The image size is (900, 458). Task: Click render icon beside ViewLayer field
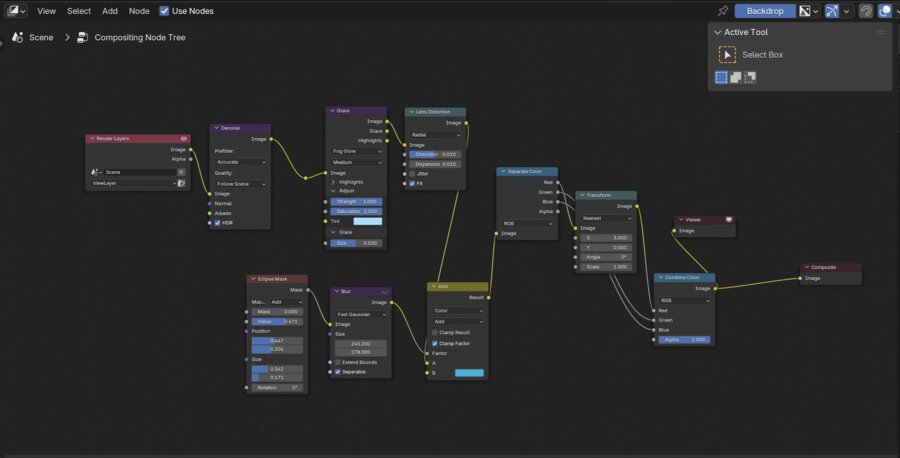181,183
